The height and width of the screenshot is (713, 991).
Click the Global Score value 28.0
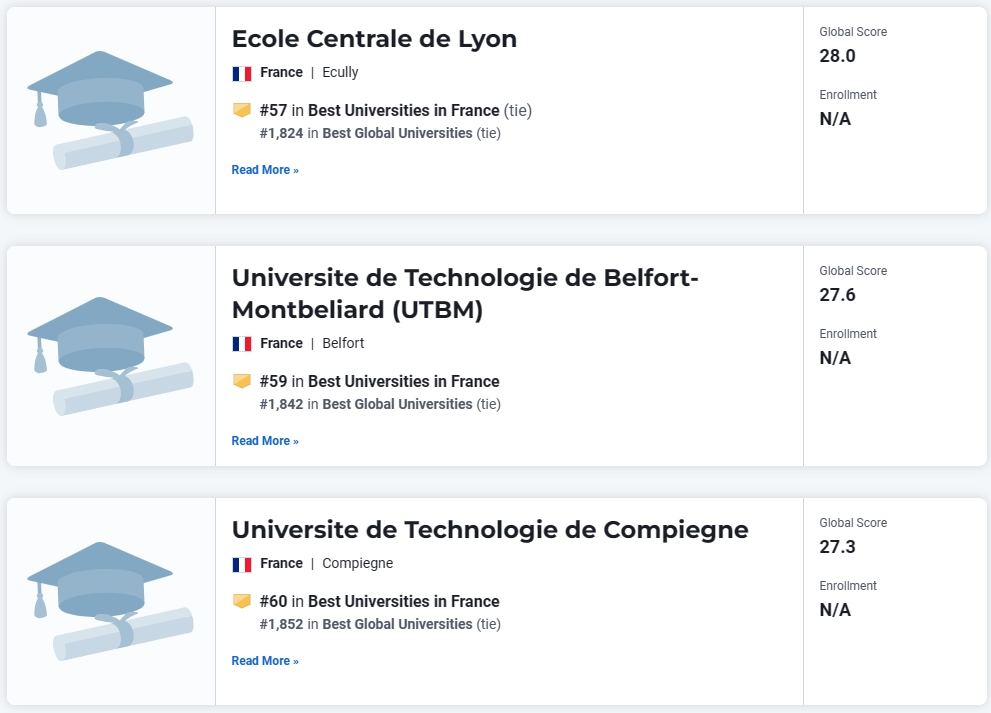[x=837, y=56]
